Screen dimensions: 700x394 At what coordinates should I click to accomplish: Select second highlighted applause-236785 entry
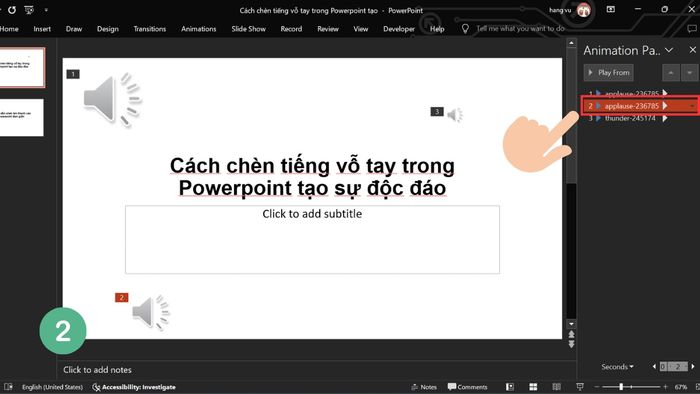click(640, 106)
